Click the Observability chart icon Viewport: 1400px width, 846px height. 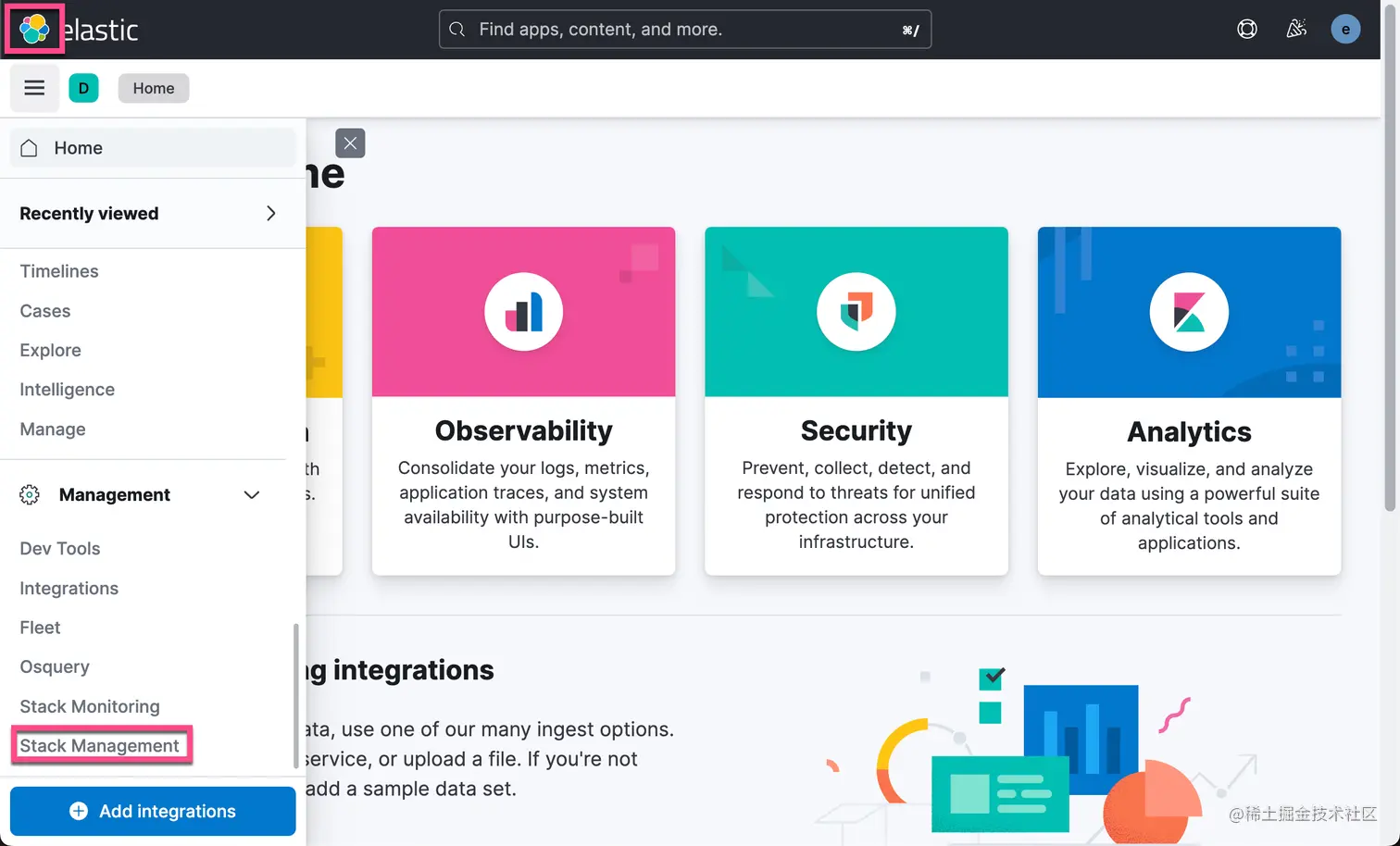523,312
